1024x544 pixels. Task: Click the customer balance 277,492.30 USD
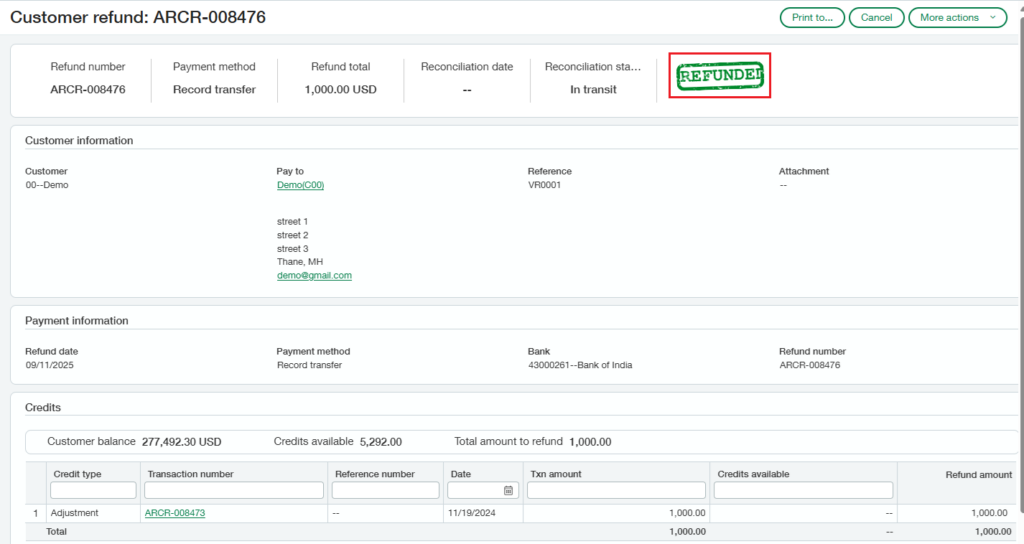182,442
